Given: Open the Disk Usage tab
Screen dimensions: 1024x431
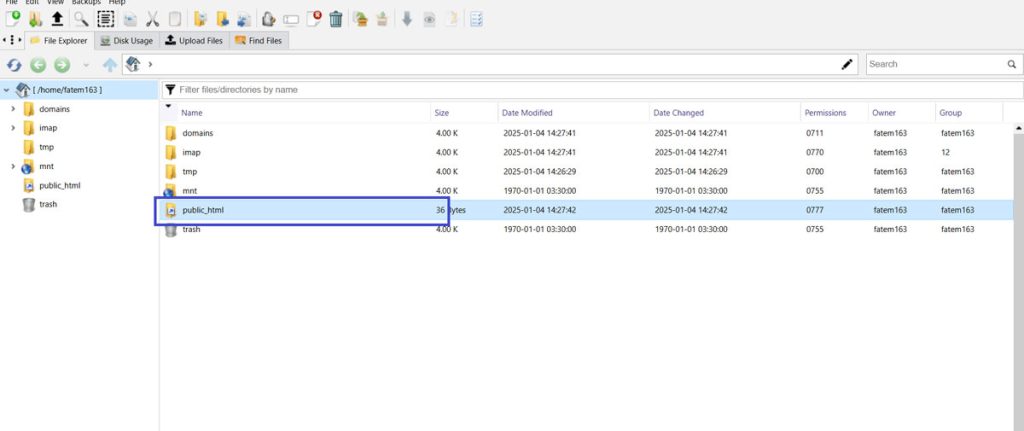Looking at the screenshot, I should click(x=127, y=40).
